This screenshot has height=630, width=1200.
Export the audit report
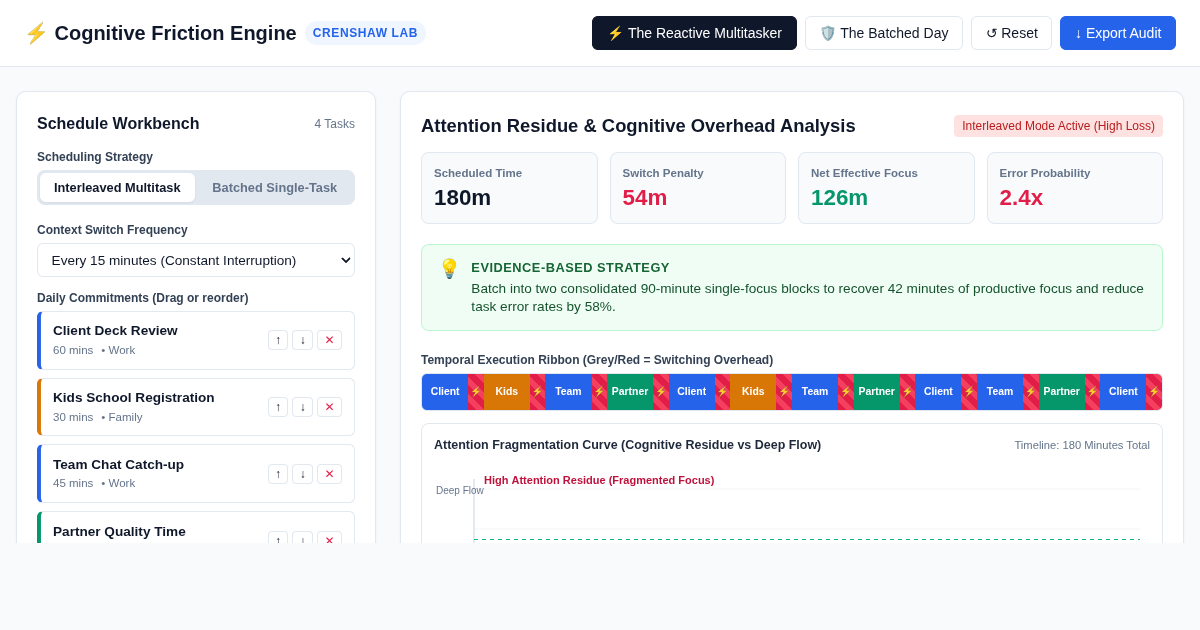click(1118, 33)
